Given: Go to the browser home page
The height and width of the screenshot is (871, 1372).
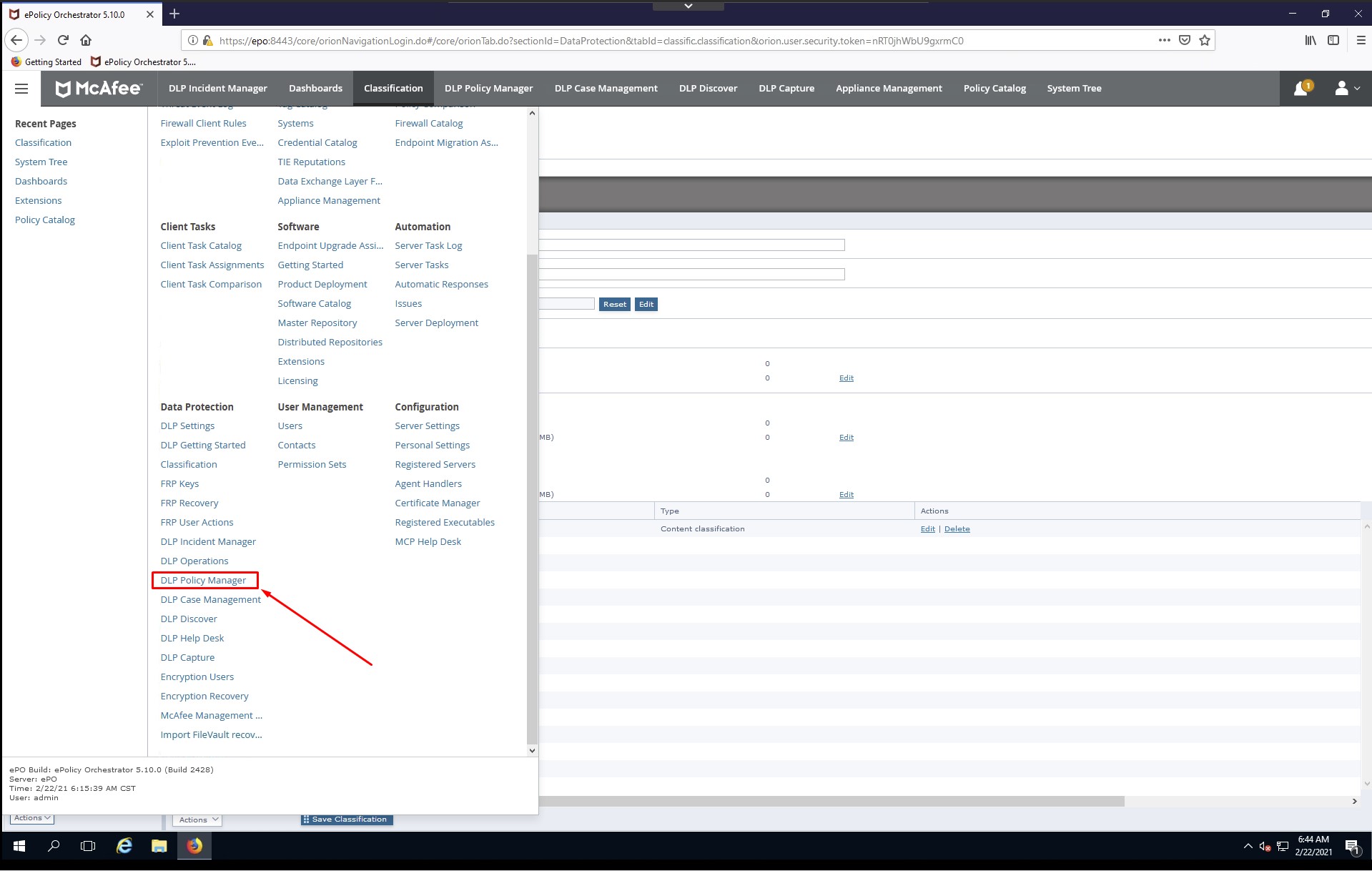Looking at the screenshot, I should 86,40.
